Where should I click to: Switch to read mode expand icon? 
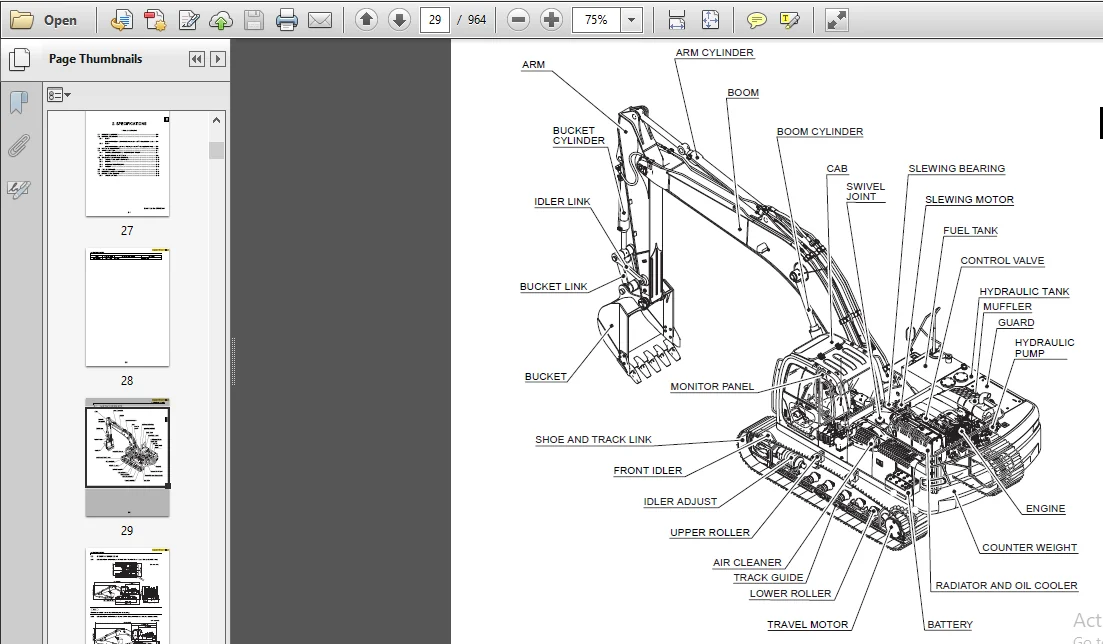tap(836, 20)
